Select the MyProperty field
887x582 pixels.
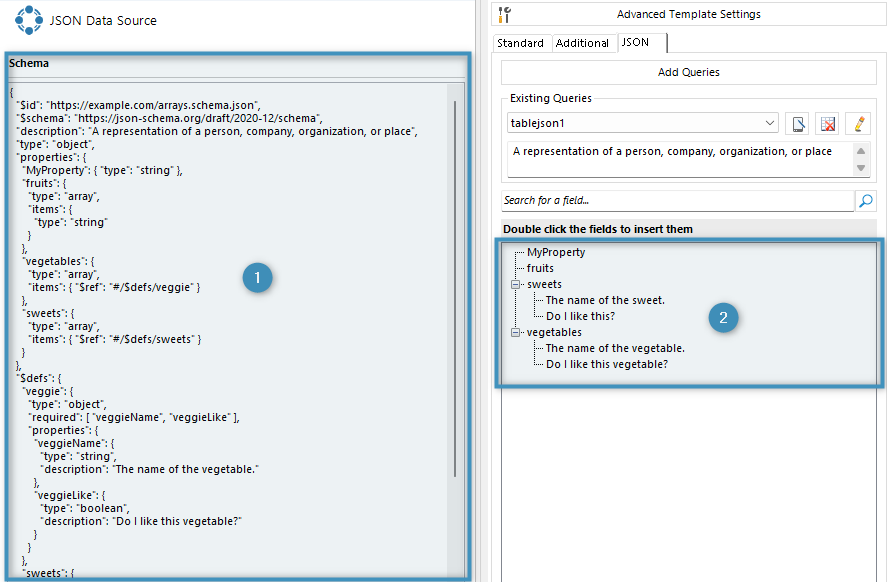(556, 252)
